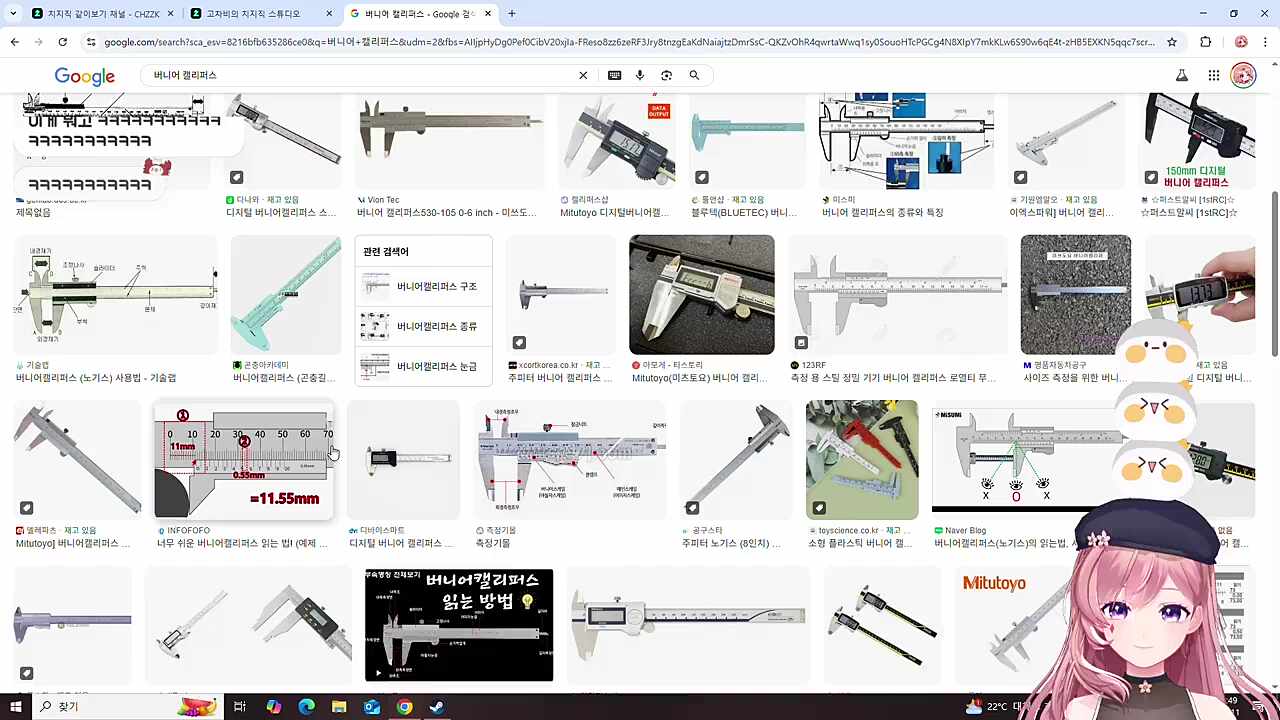Image resolution: width=1280 pixels, height=720 pixels.
Task: Open the Google account avatar menu
Action: point(1243,76)
